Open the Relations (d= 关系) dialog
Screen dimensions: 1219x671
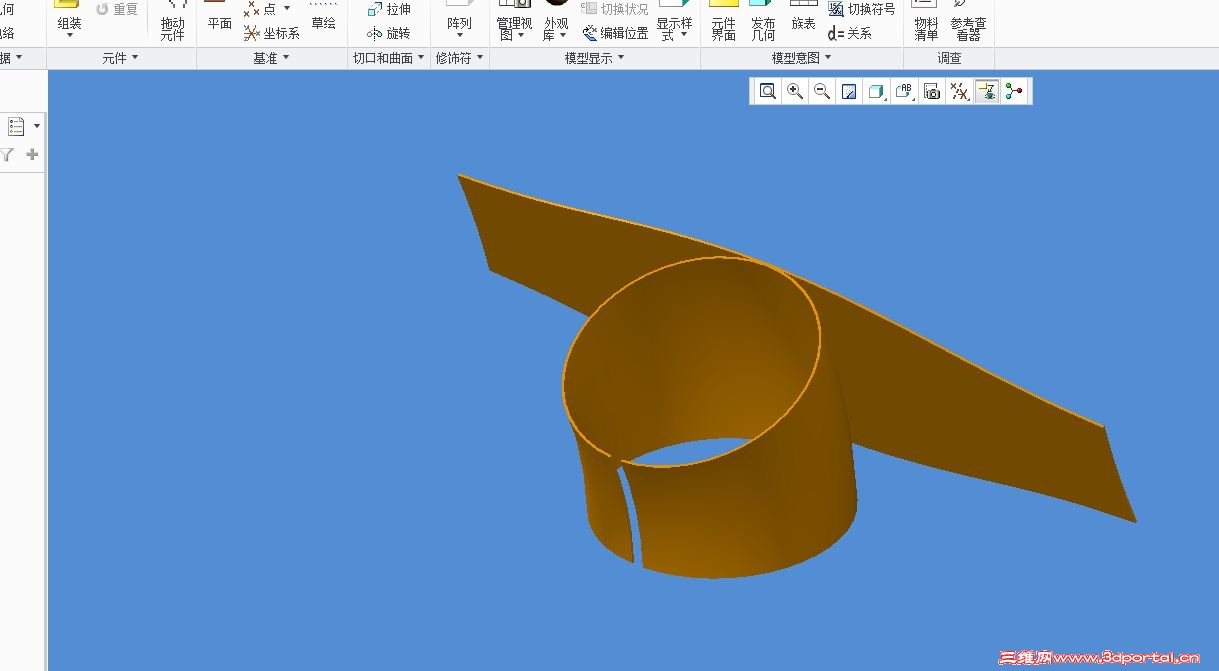click(850, 33)
